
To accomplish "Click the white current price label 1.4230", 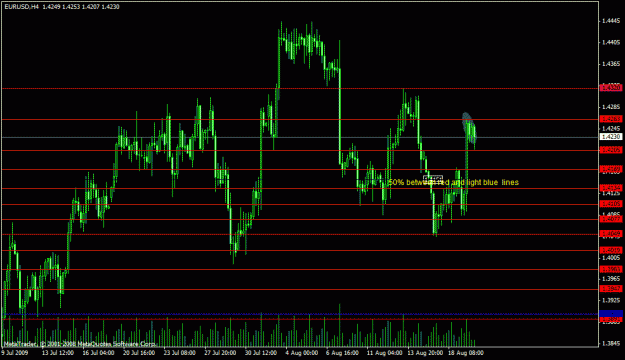I will click(611, 137).
